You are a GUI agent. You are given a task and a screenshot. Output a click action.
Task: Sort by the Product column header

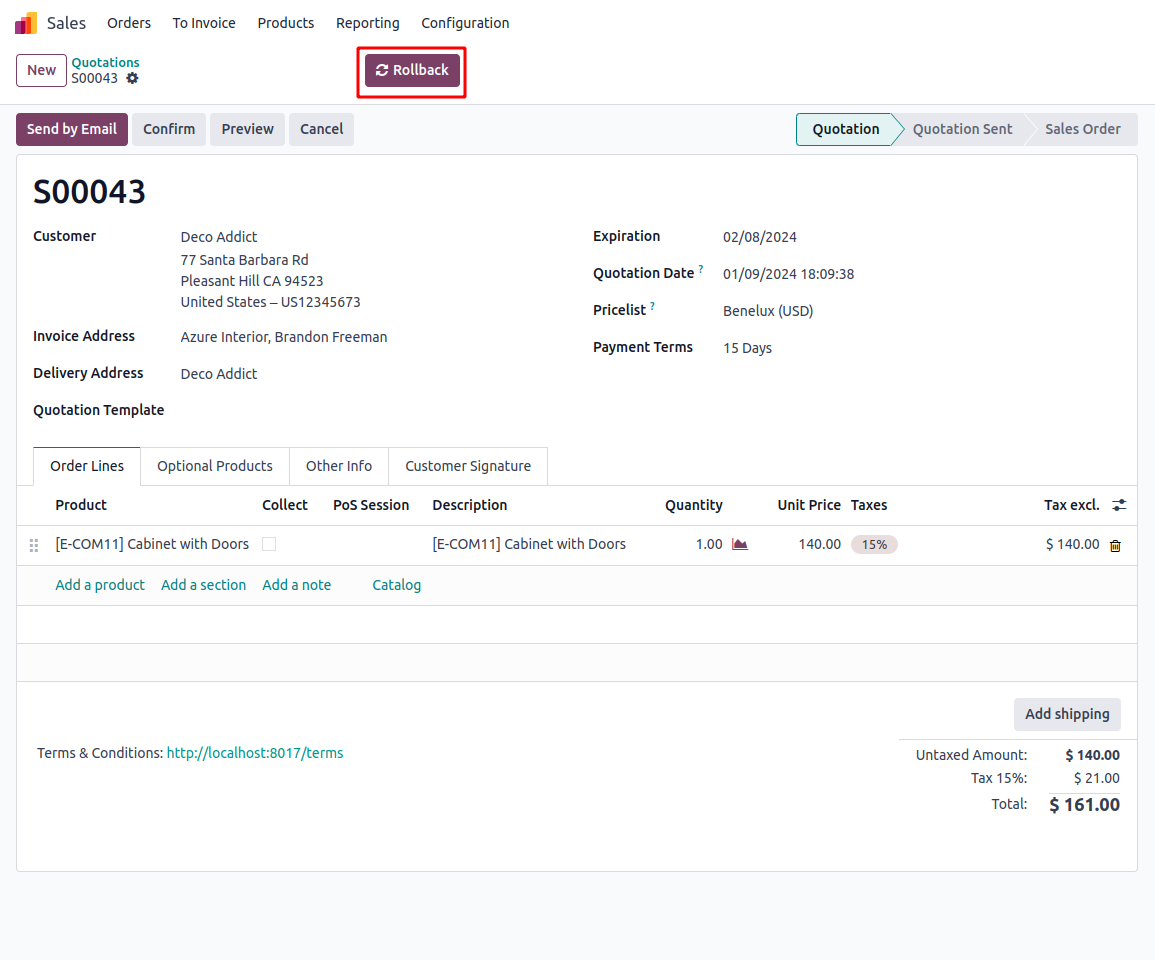click(81, 505)
